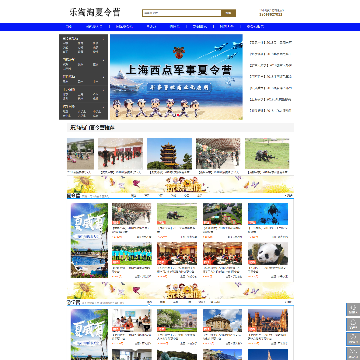Click the upper sunflower cartoon kids banner
Viewport: 360px width, 360px height.
180,184
